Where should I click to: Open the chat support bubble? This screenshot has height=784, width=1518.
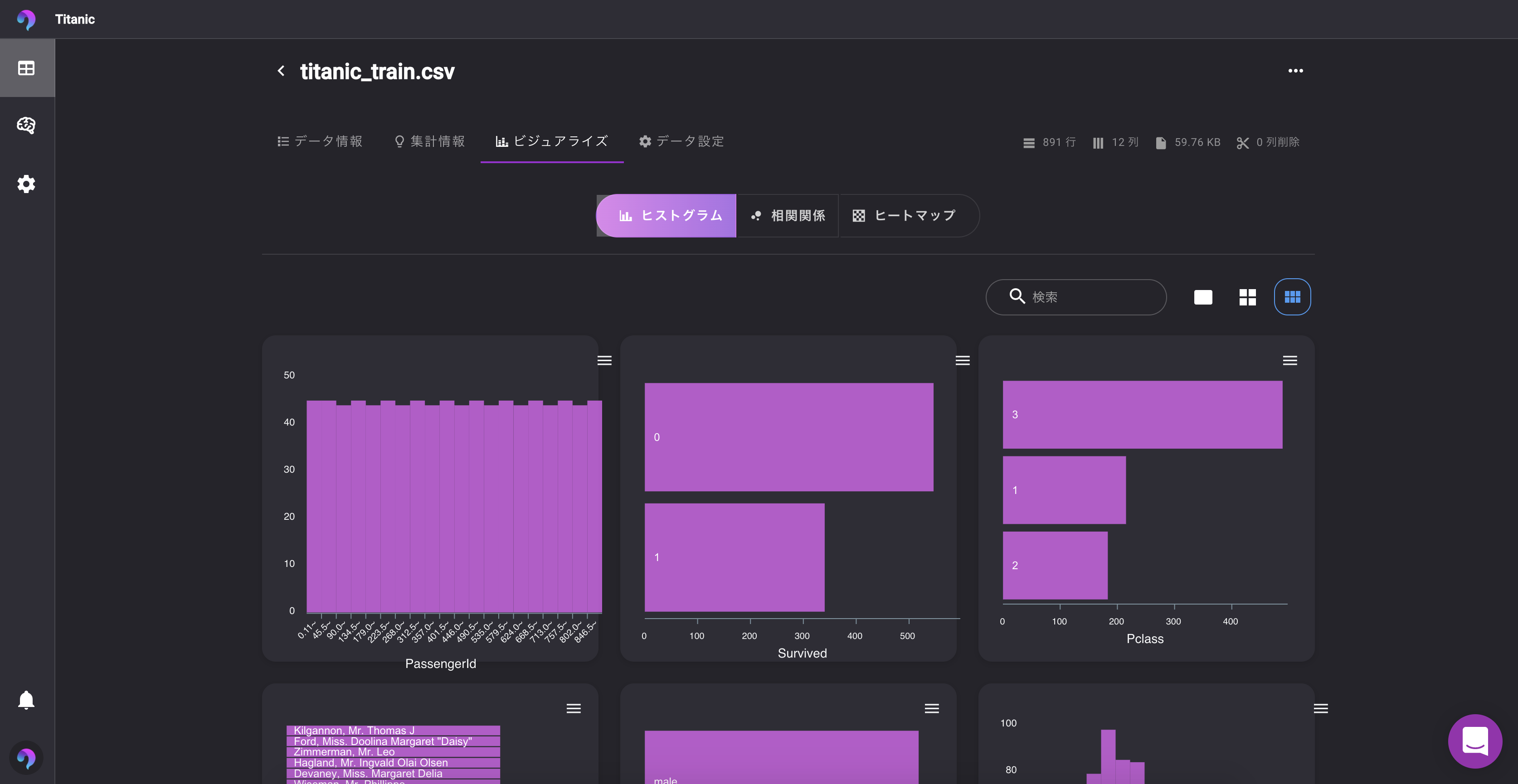[x=1475, y=741]
